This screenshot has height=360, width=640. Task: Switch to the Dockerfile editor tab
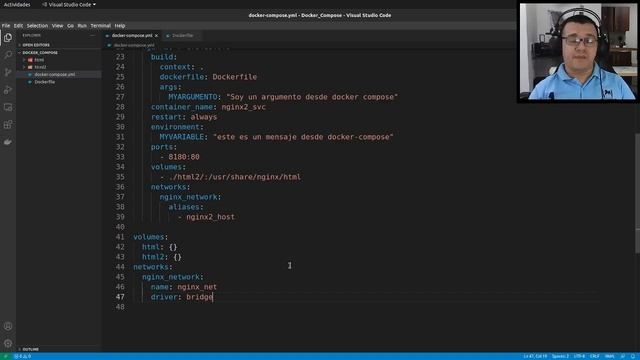[x=182, y=36]
